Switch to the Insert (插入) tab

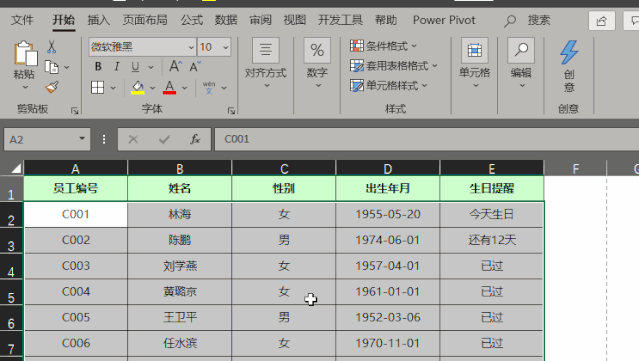99,20
